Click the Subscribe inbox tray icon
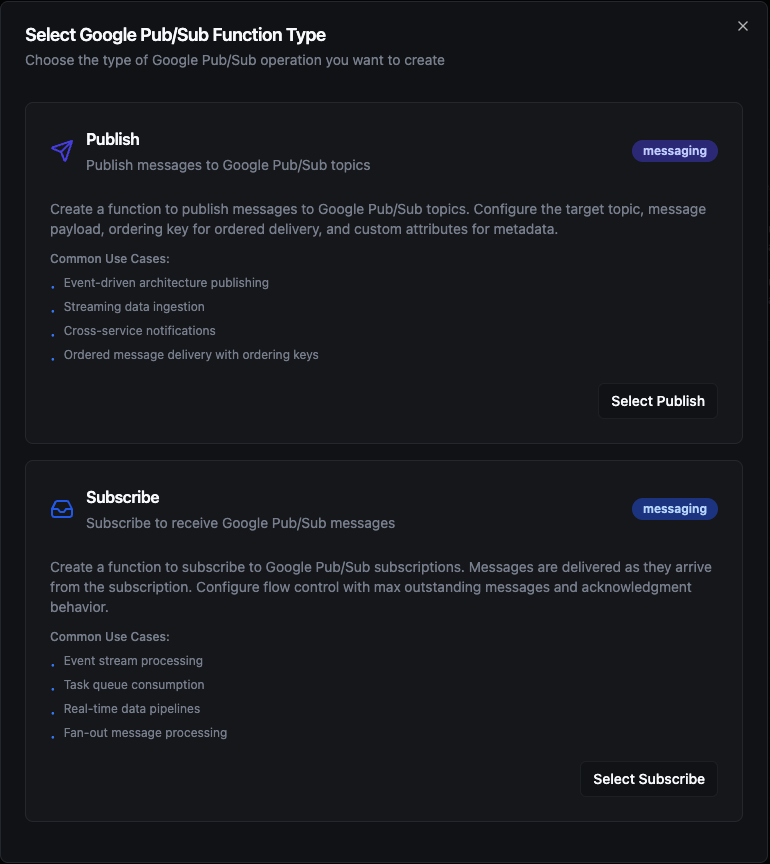 (62, 509)
